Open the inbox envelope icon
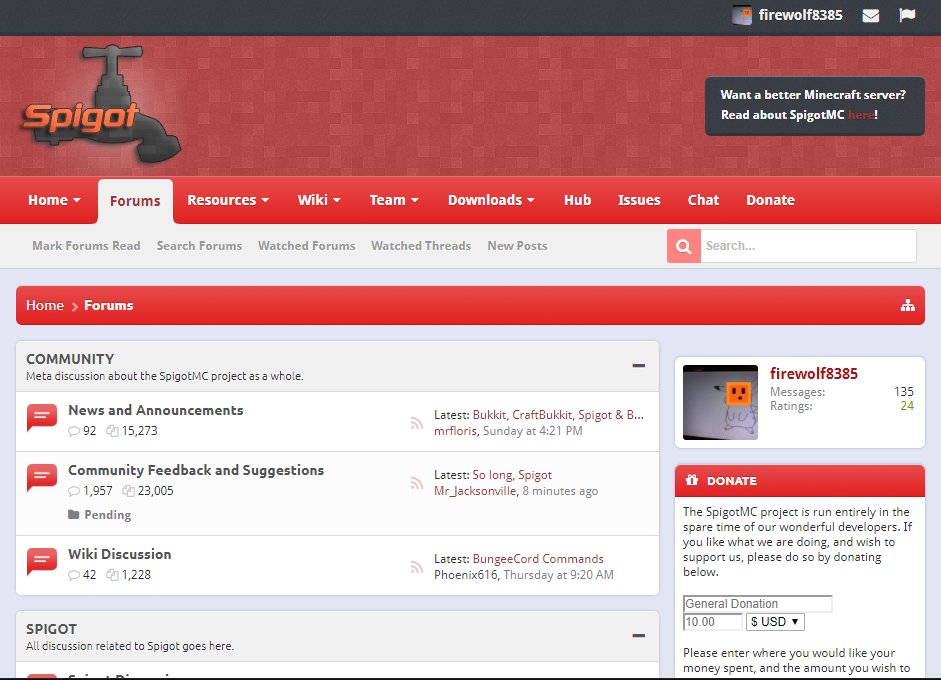The image size is (941, 680). coord(871,15)
